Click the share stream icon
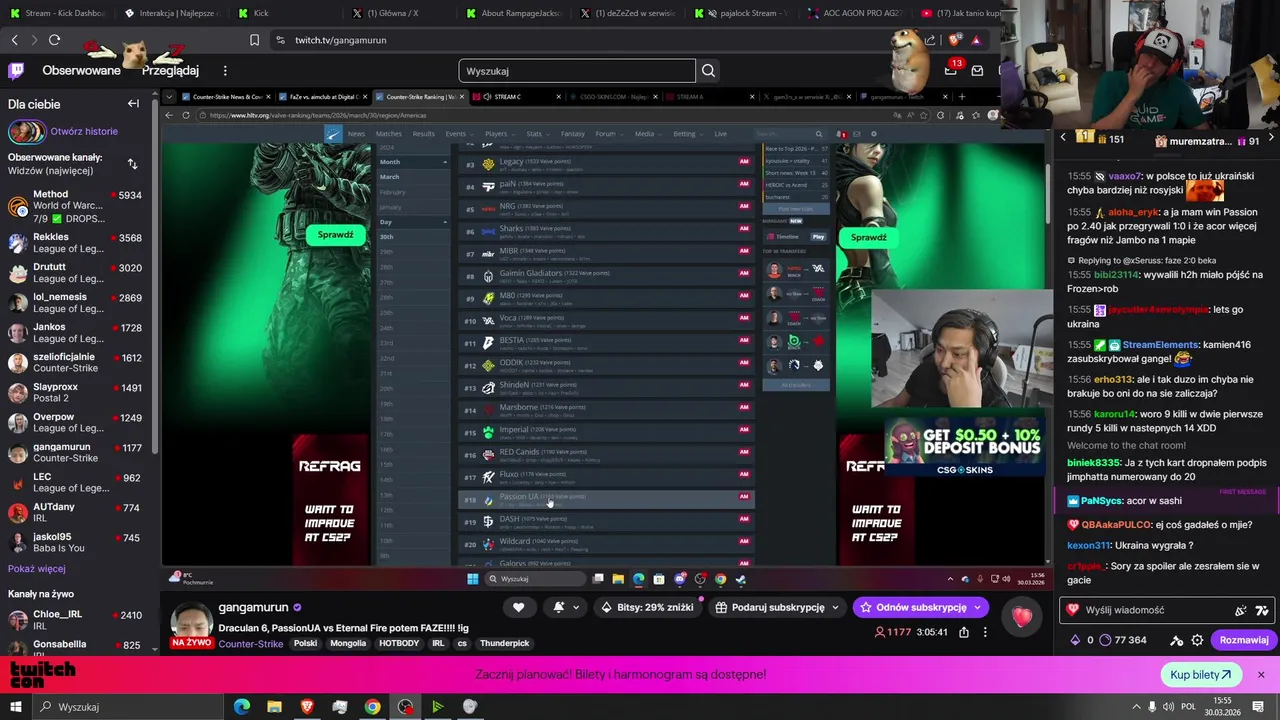The width and height of the screenshot is (1280, 720). coord(964,632)
